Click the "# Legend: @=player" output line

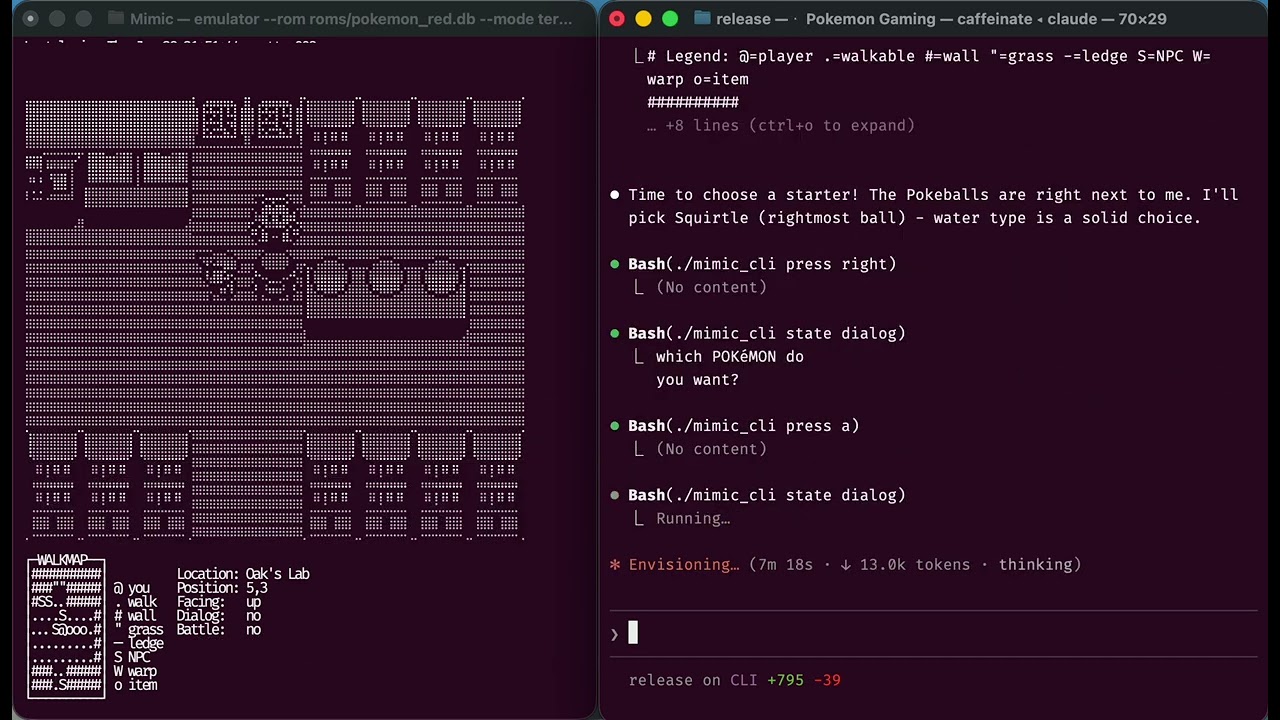point(929,56)
